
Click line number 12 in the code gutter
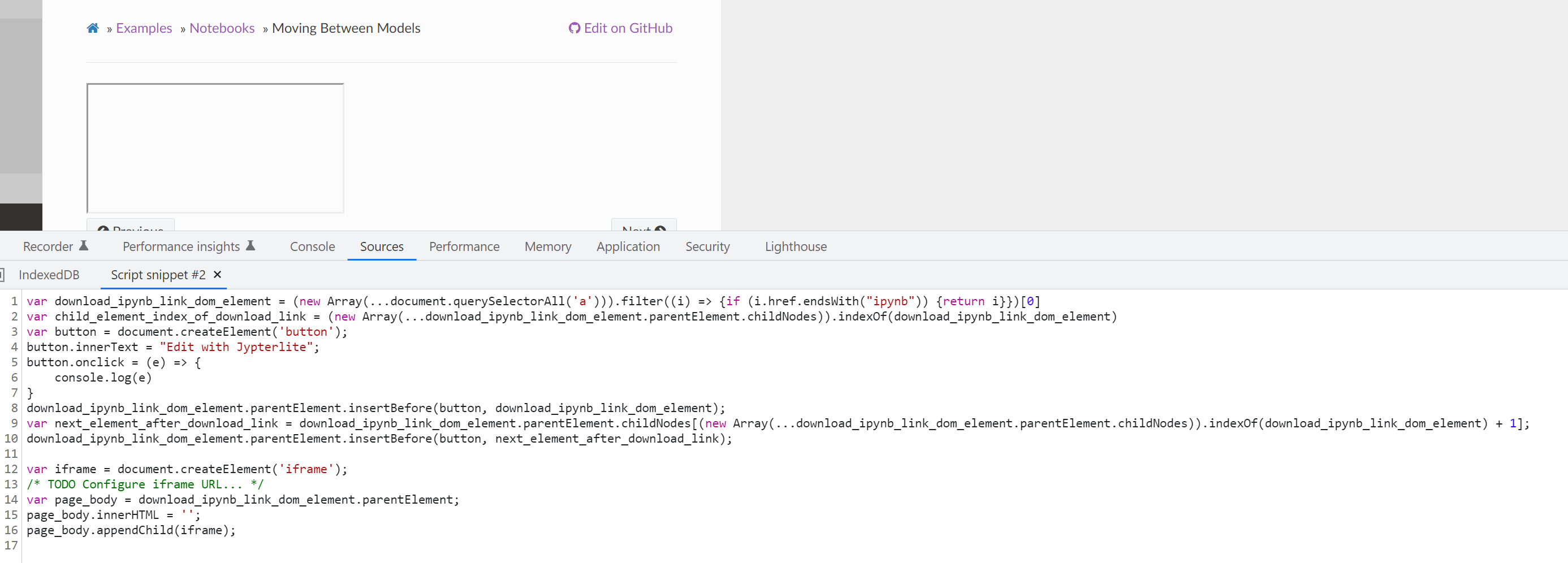[11, 469]
